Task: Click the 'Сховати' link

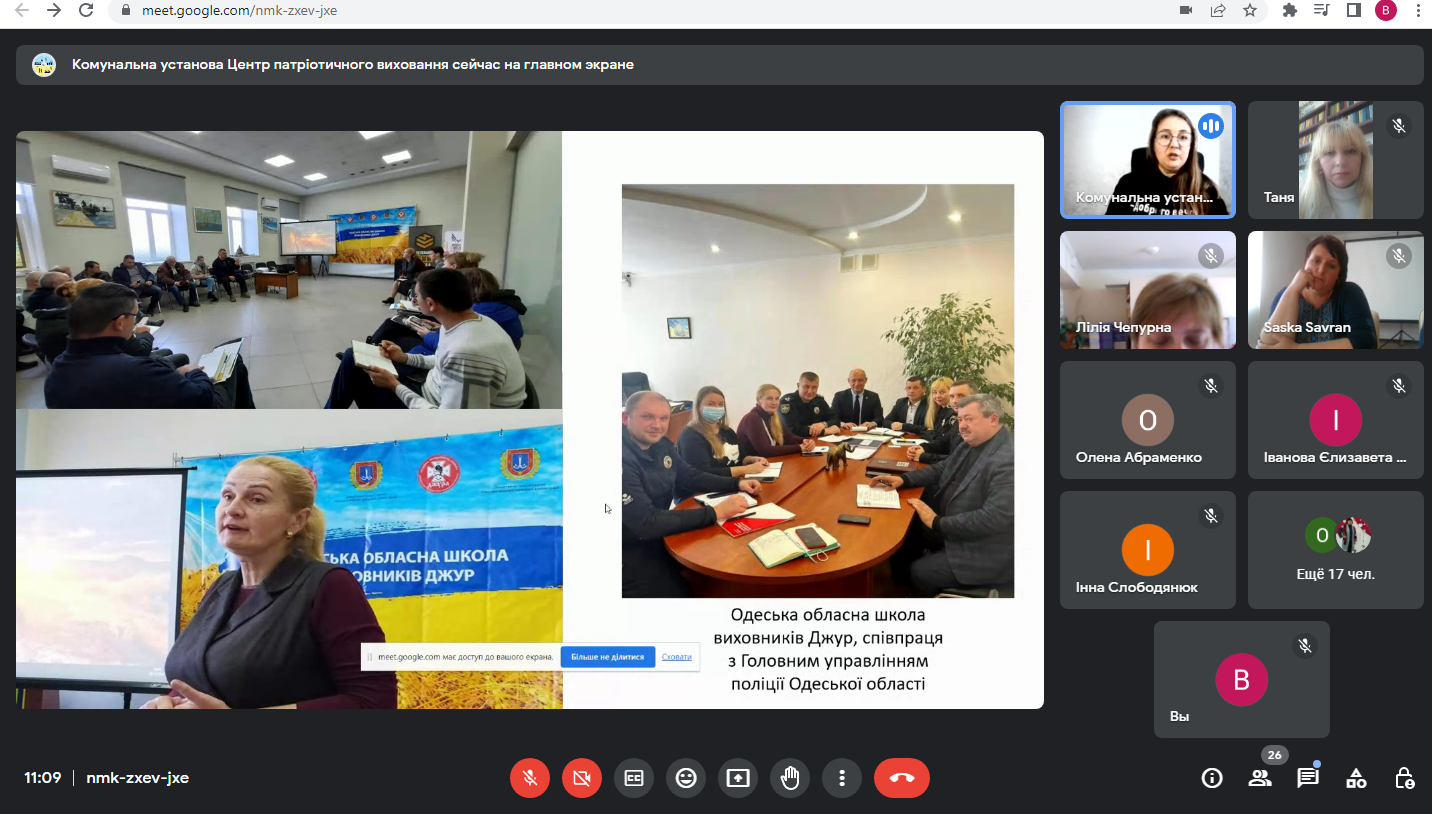Action: coord(677,657)
